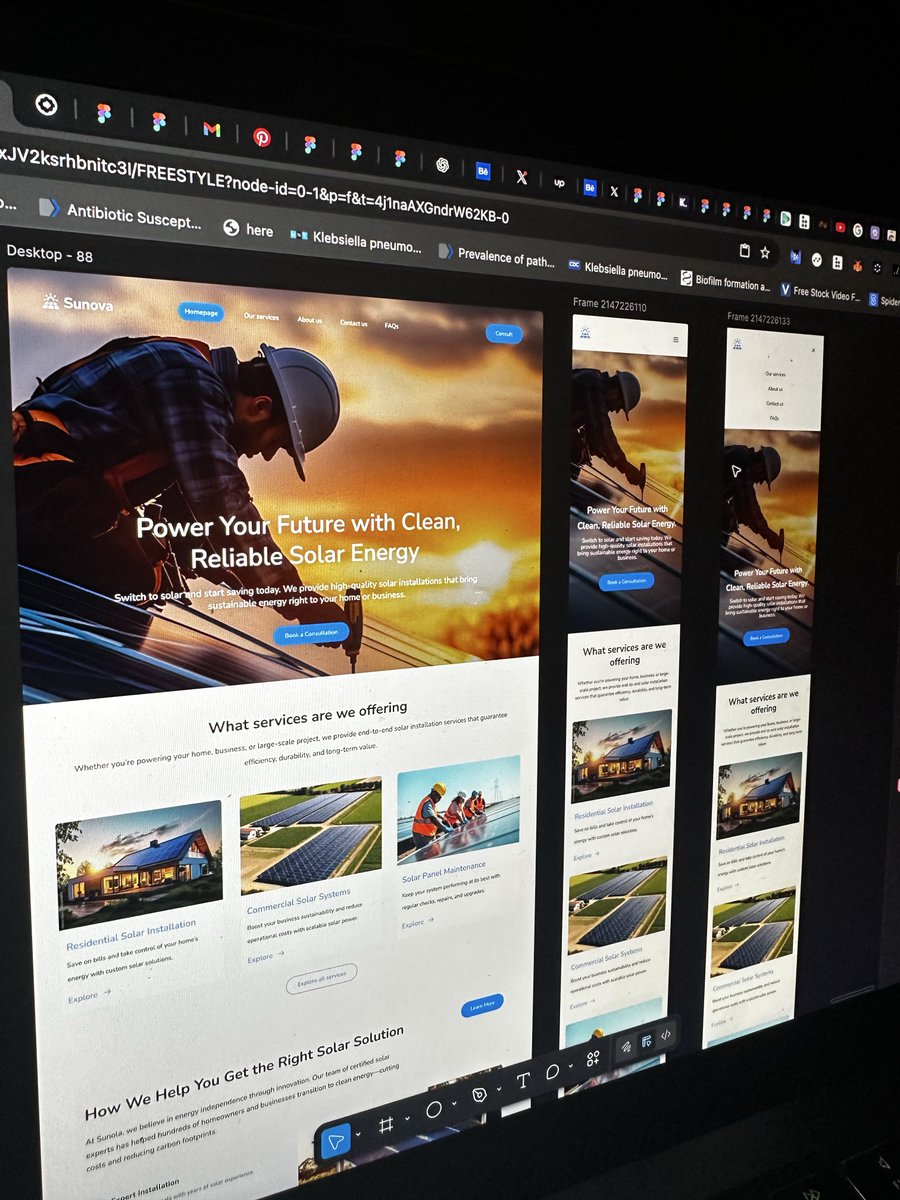Select FAQs in the desktop navbar
The width and height of the screenshot is (900, 1200).
point(392,326)
